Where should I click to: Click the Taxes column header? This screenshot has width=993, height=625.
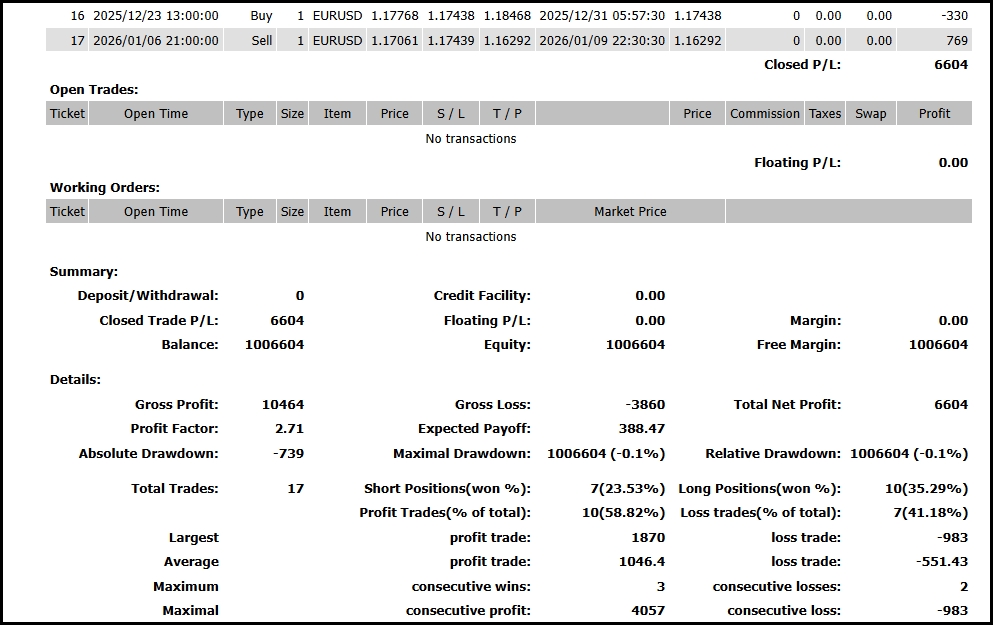coord(824,114)
